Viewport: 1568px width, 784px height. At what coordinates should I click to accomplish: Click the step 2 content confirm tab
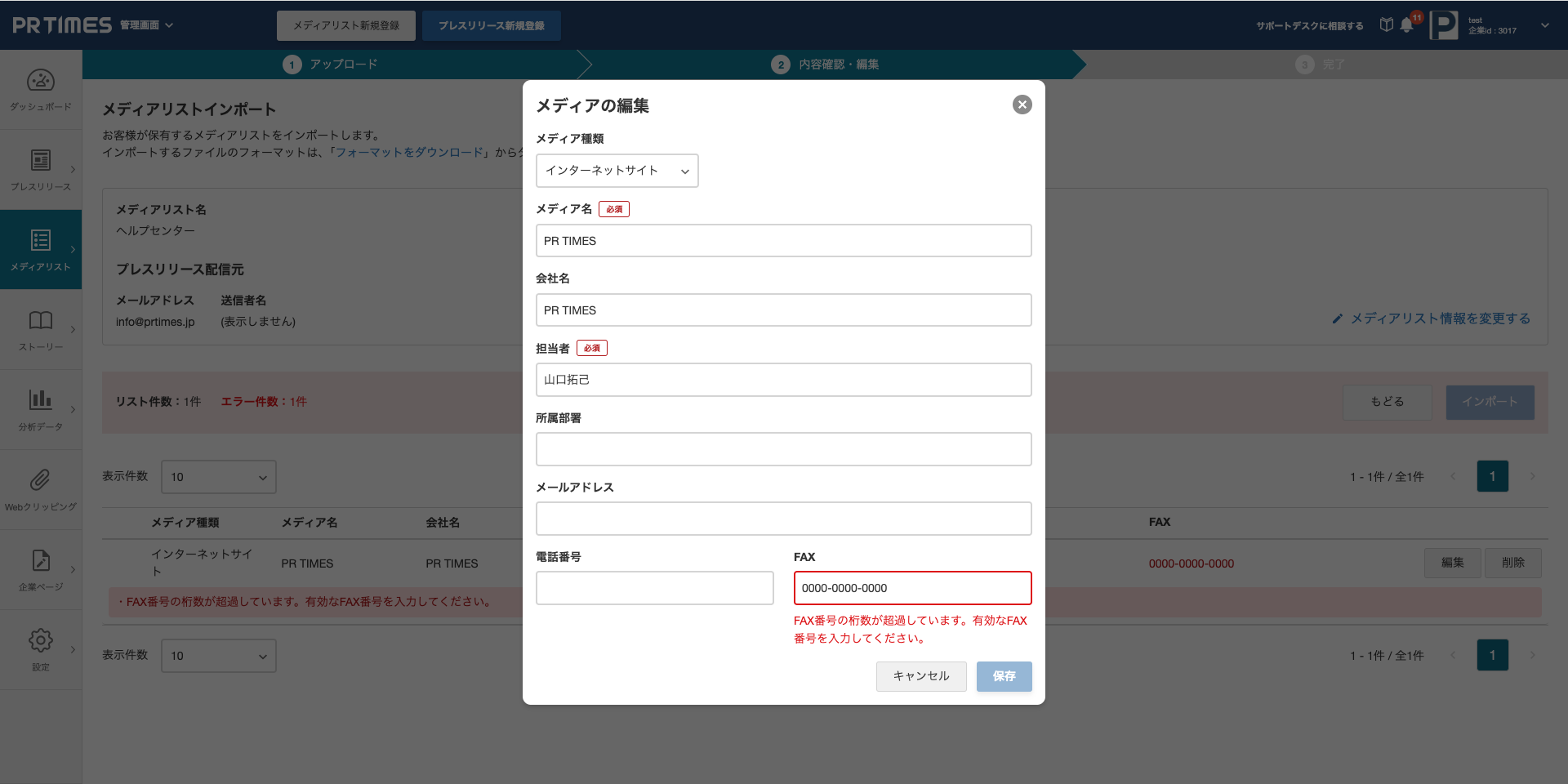coord(825,65)
